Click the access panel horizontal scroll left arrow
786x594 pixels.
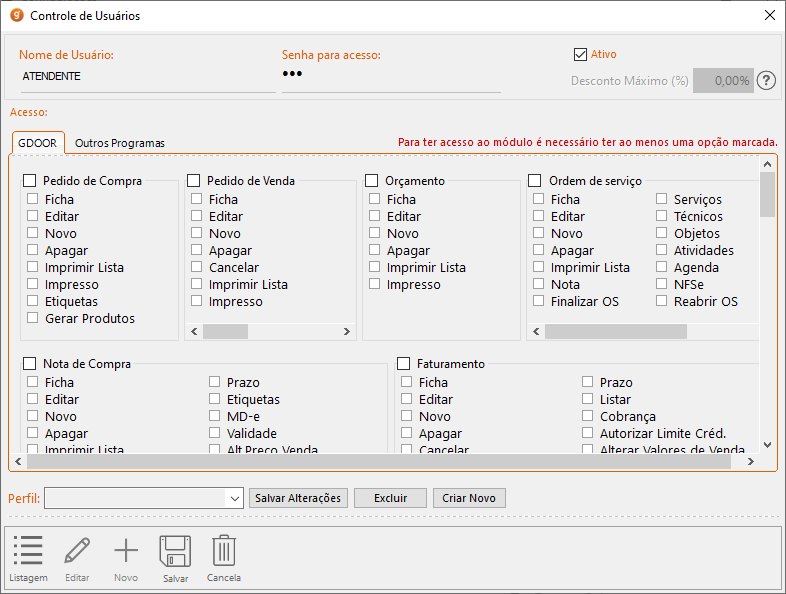[x=18, y=462]
